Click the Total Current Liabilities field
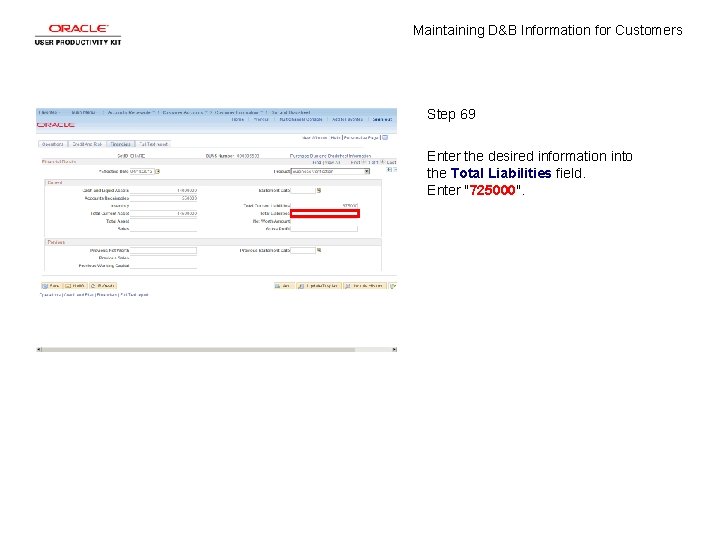The width and height of the screenshot is (720, 540). click(324, 206)
